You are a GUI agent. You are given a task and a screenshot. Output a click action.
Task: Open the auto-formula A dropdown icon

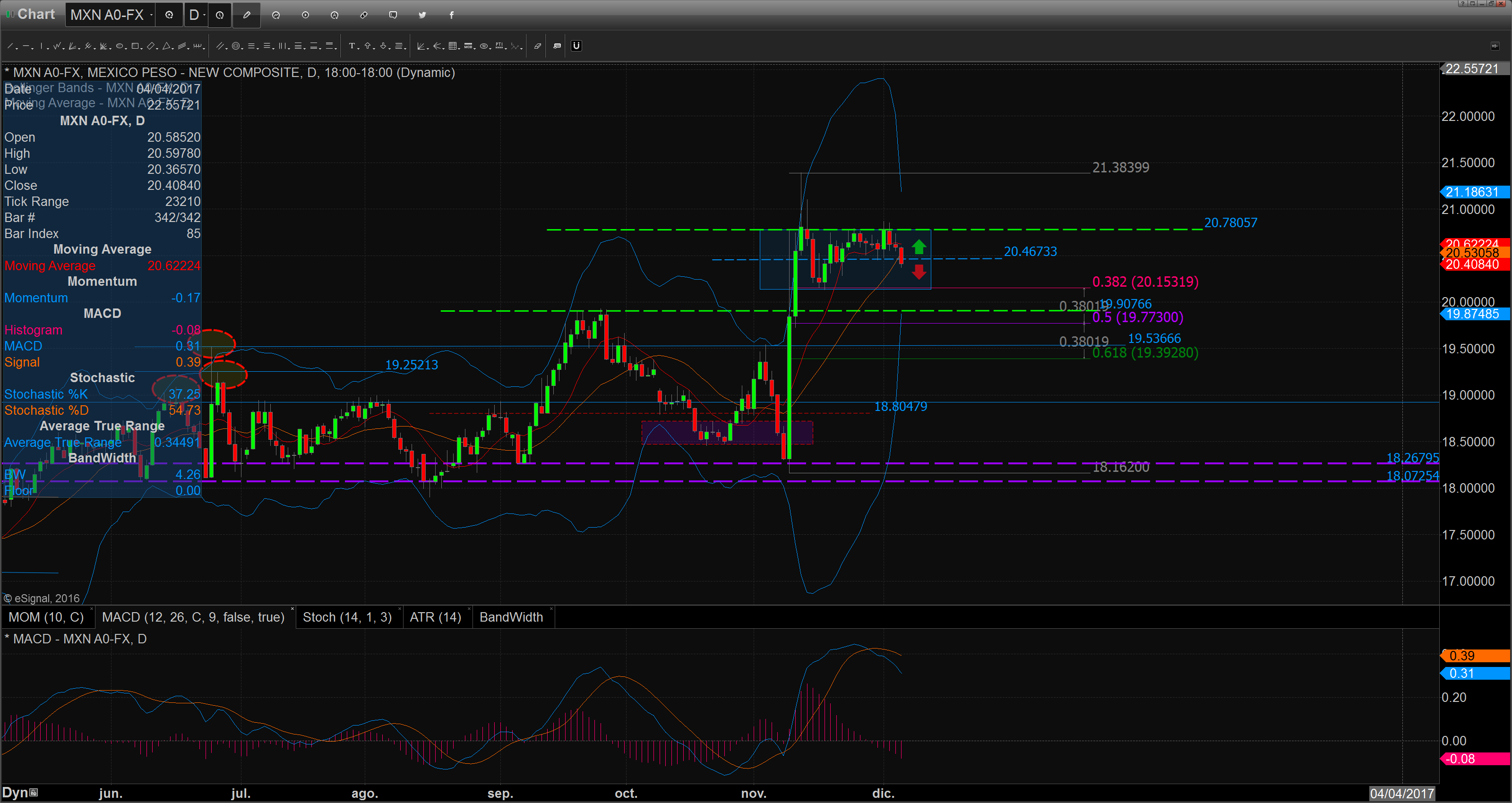tap(335, 15)
